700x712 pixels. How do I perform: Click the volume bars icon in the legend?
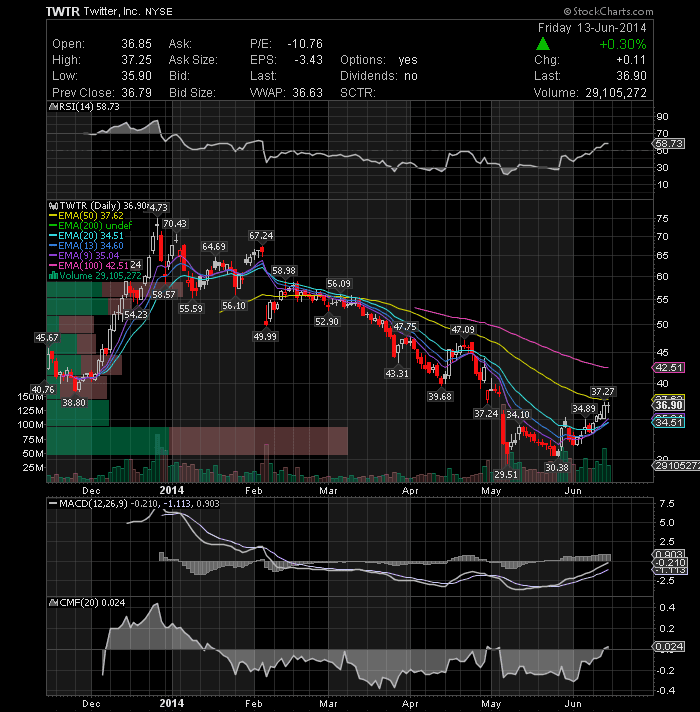click(53, 275)
